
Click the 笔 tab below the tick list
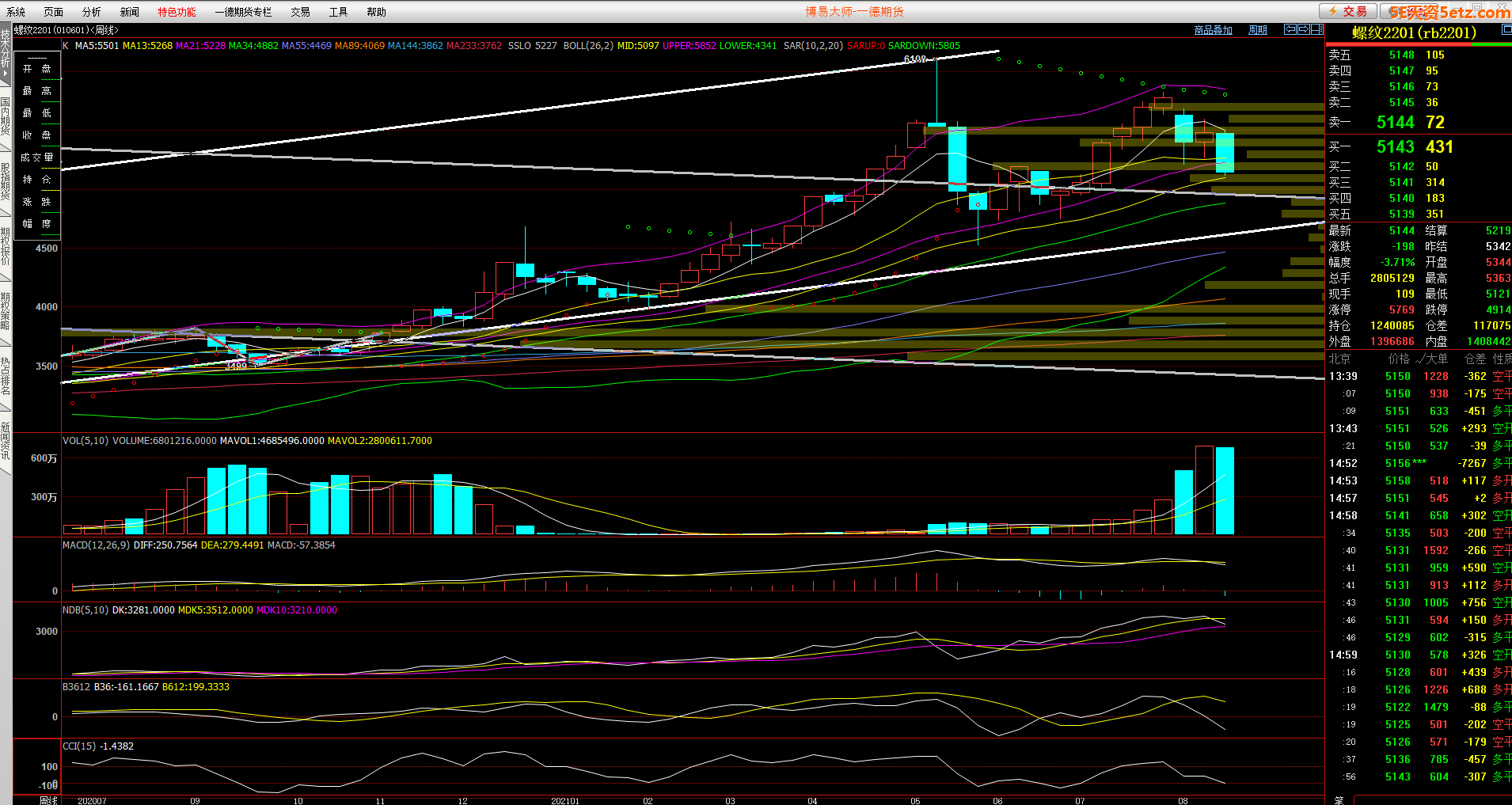pos(1339,800)
